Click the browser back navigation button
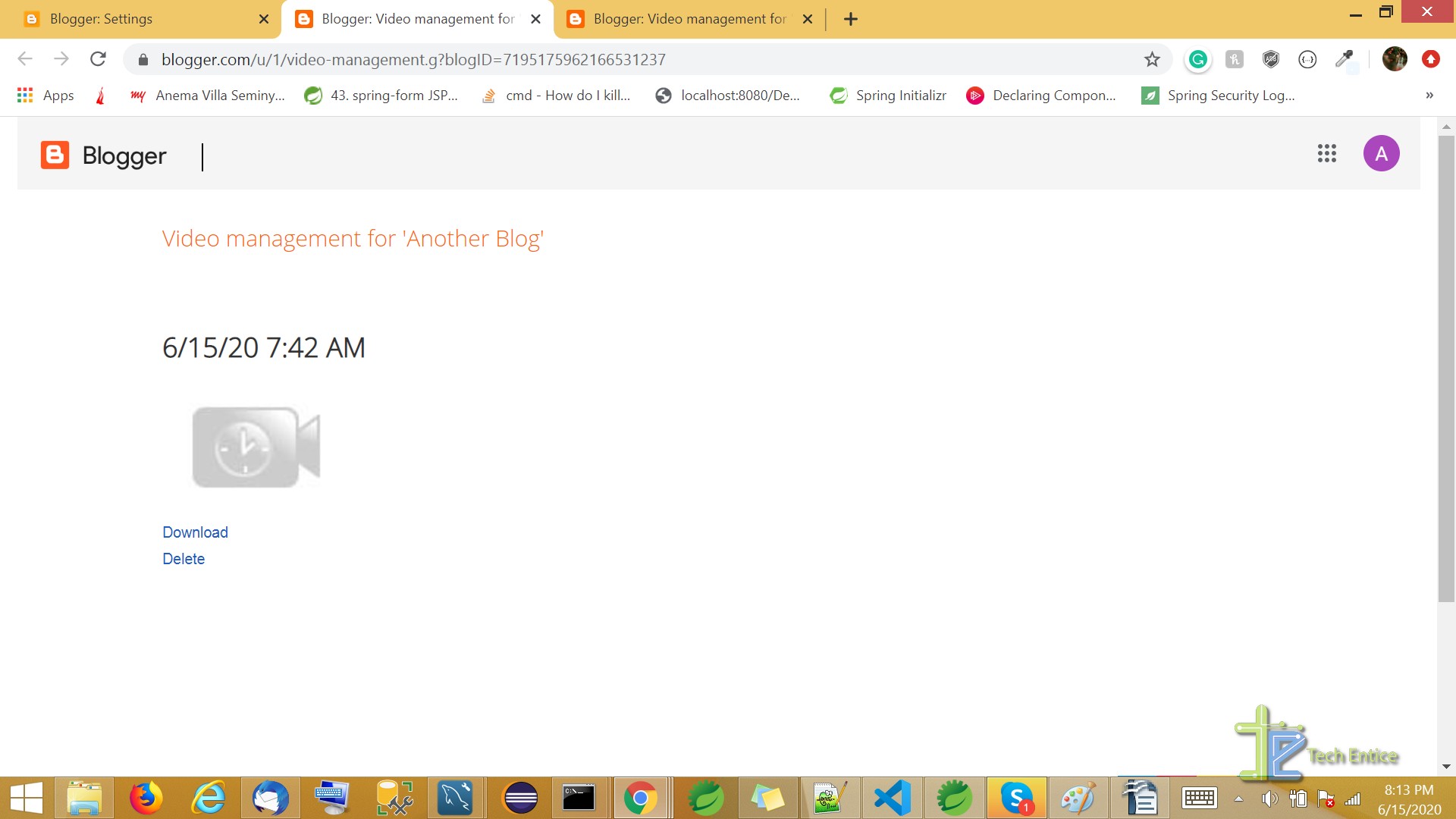Screen dimensions: 1456x819 coord(24,59)
